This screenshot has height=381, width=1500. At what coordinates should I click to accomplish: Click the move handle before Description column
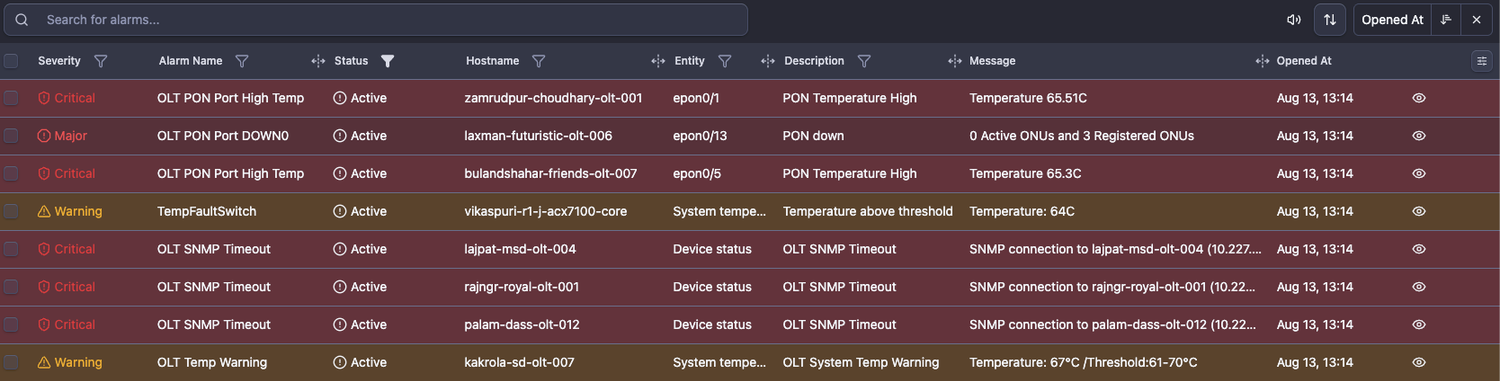(x=768, y=61)
